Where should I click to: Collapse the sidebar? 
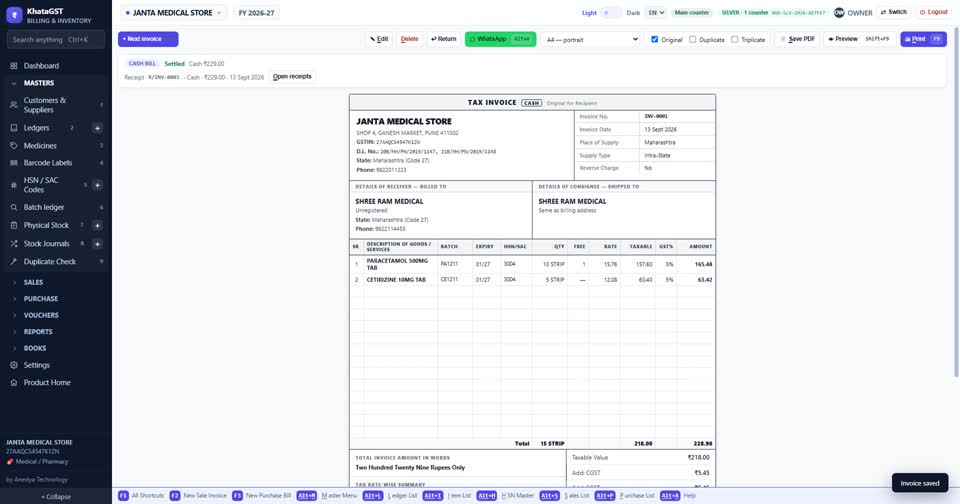(56, 497)
